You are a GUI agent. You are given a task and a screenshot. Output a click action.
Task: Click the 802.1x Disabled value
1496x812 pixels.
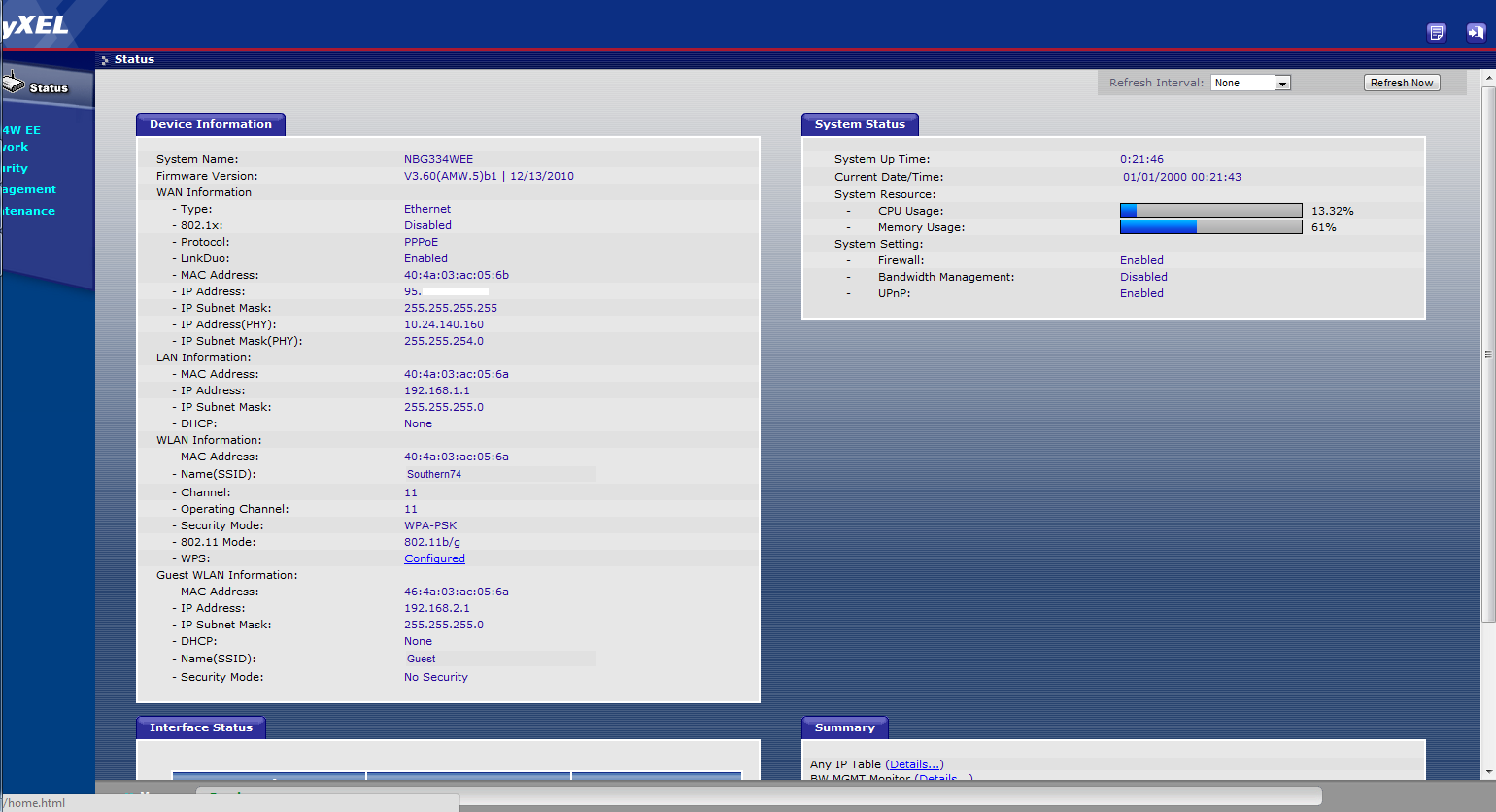coord(427,225)
